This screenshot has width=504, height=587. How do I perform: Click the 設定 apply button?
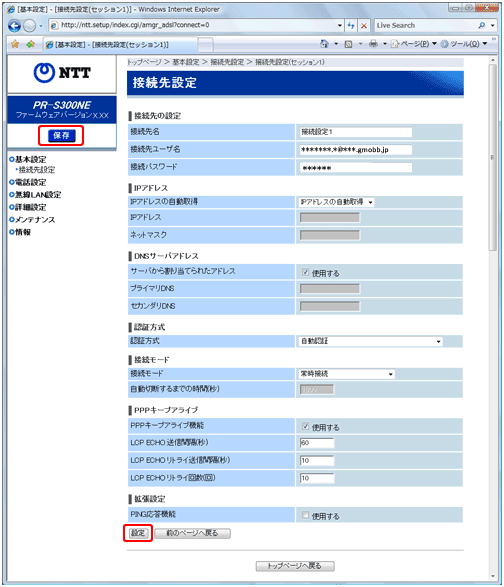coord(138,533)
